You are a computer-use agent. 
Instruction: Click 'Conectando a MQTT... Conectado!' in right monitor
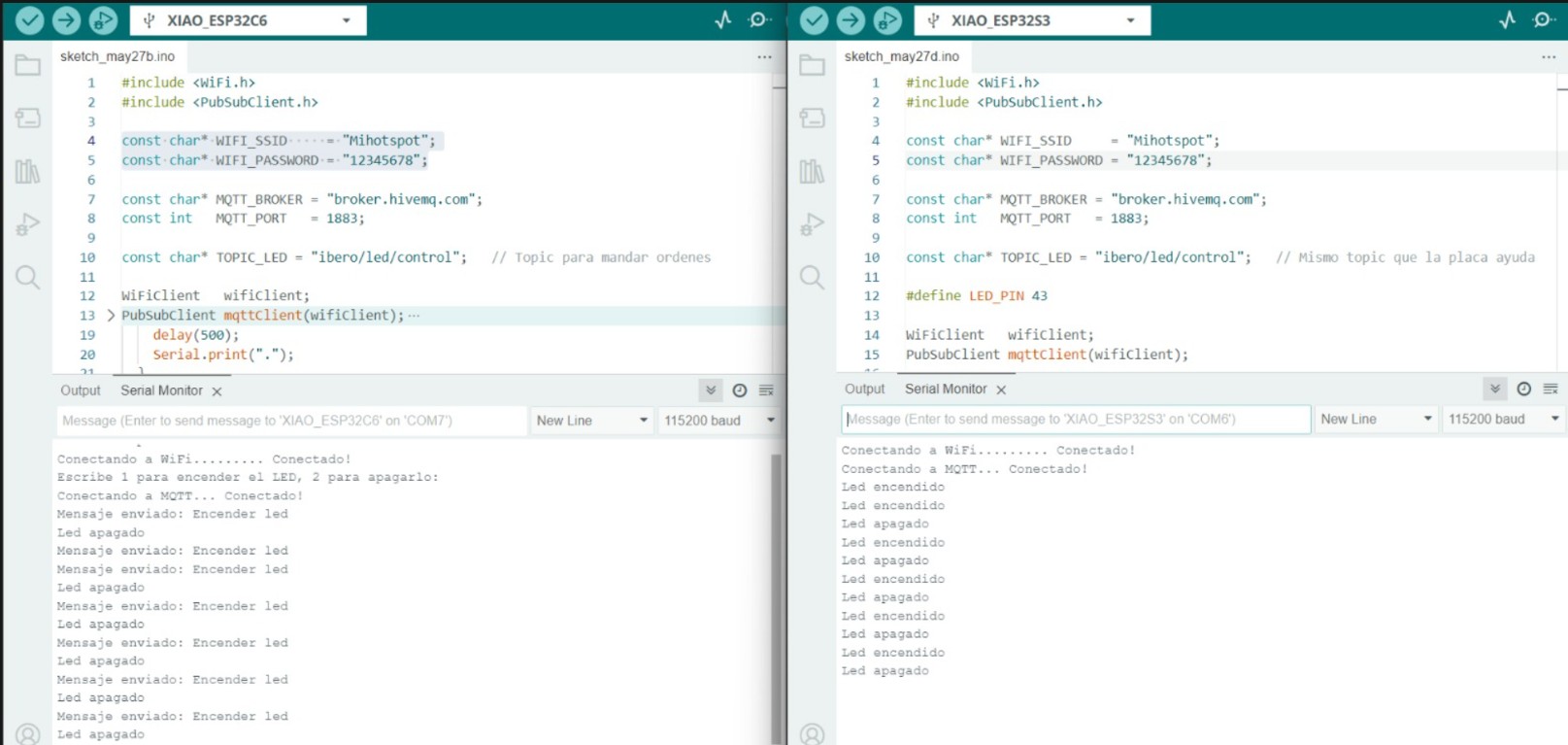point(964,469)
